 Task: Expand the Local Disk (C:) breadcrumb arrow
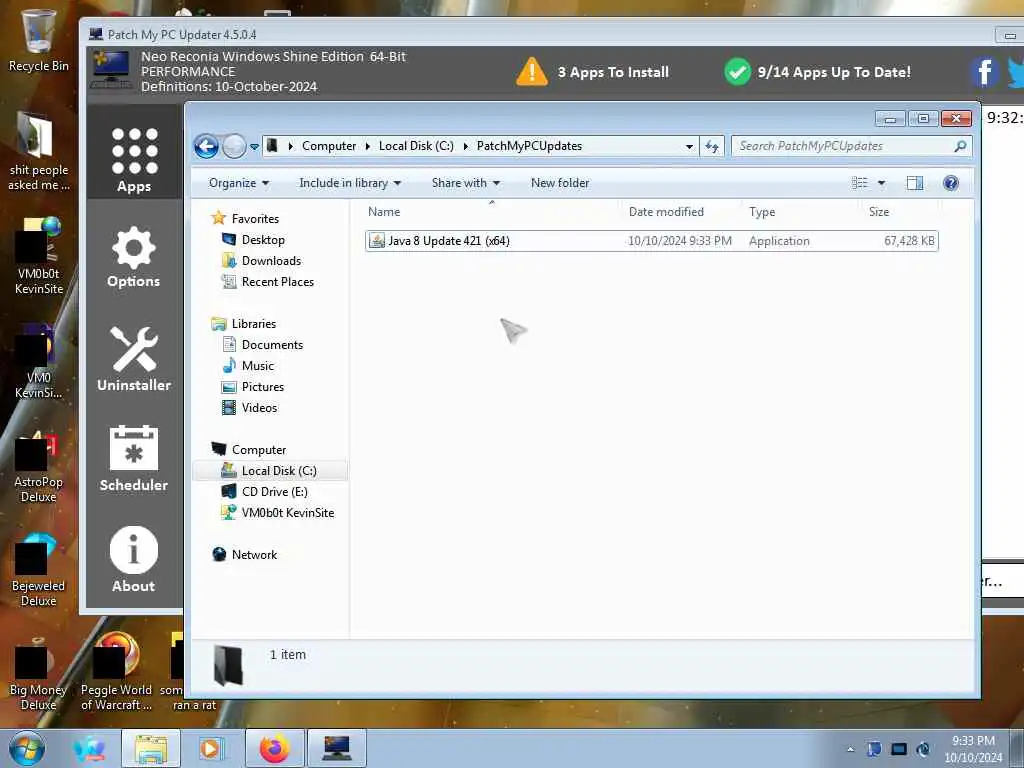[466, 146]
